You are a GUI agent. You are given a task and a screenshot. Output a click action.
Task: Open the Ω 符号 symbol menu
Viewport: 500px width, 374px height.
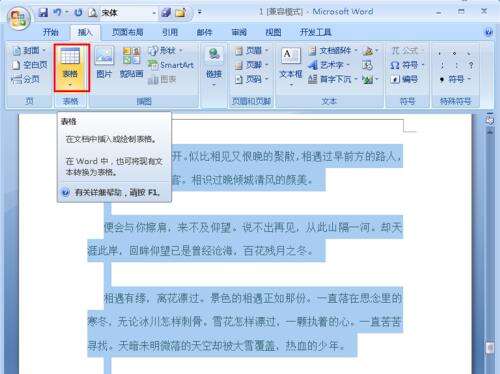tap(407, 65)
